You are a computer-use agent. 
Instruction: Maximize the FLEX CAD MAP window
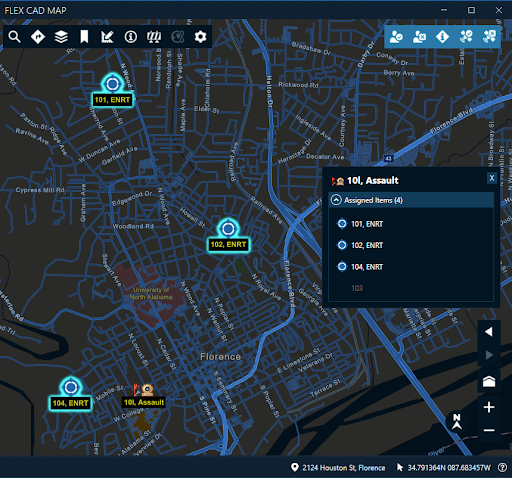tap(471, 10)
